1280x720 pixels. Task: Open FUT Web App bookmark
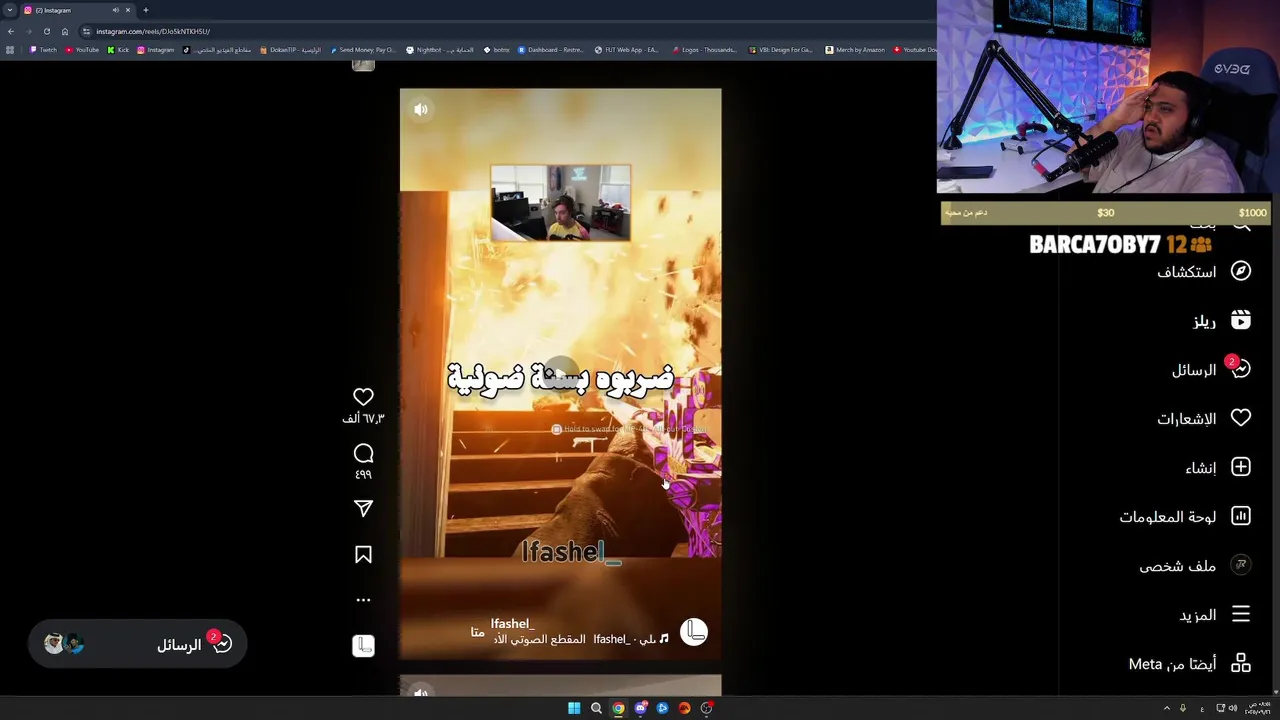(x=626, y=50)
